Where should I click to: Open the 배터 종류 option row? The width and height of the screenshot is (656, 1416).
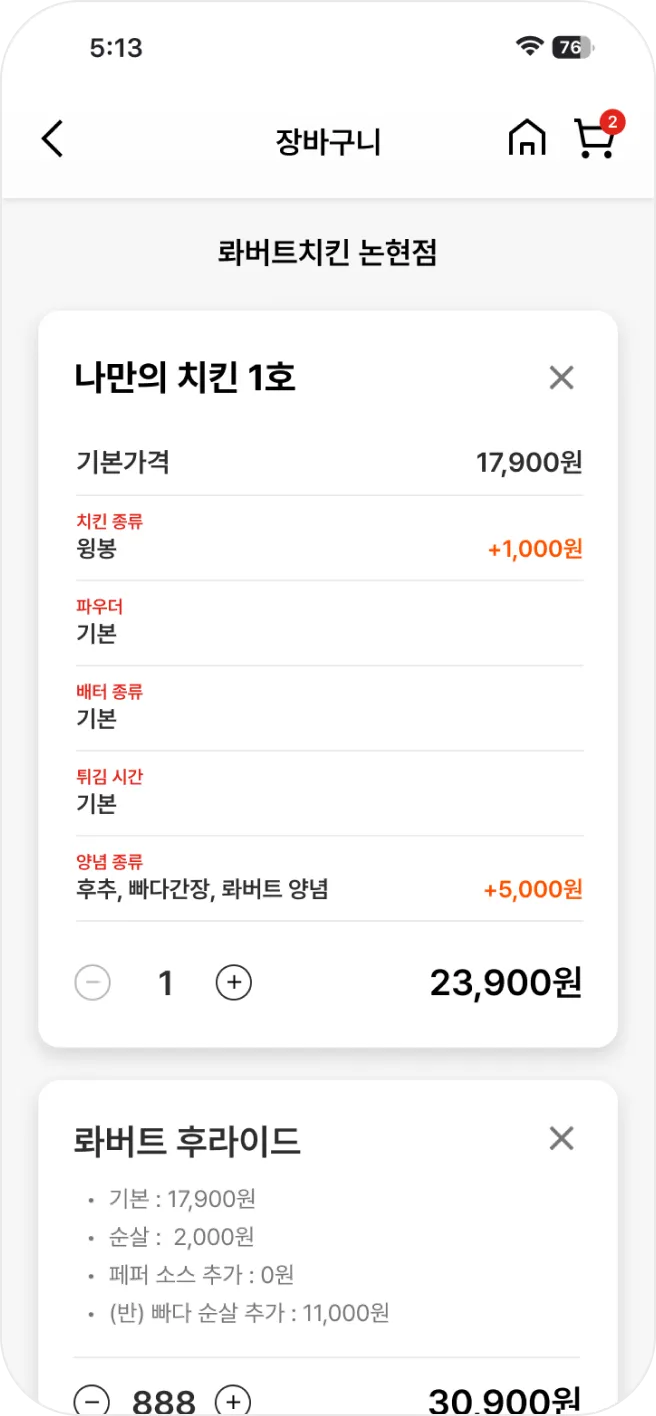pyautogui.click(x=328, y=705)
